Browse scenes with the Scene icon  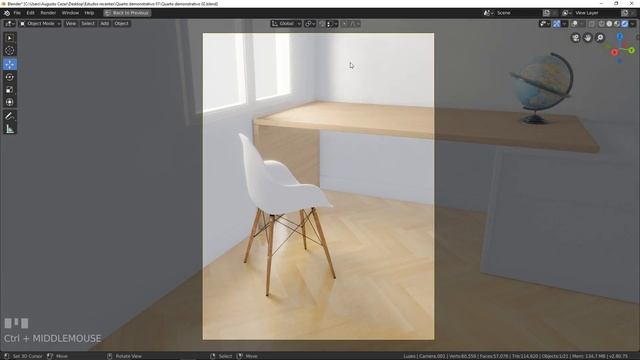488,13
